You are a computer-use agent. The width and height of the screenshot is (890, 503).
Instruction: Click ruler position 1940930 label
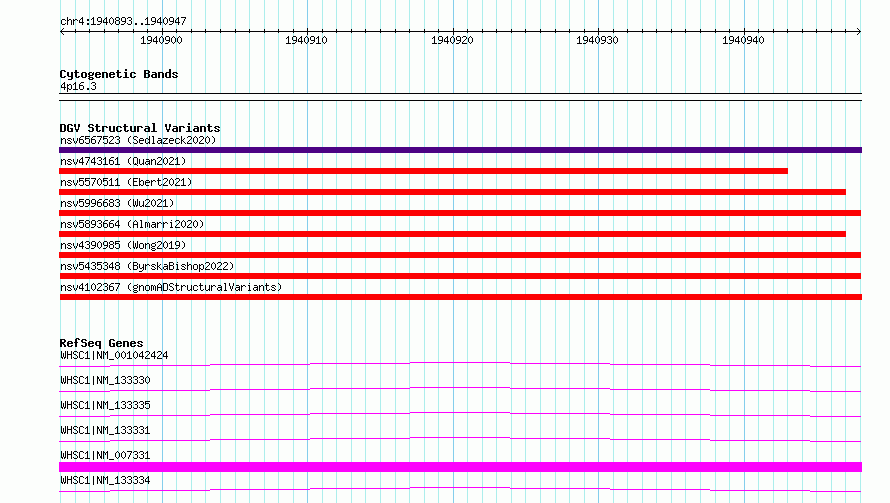pos(597,40)
